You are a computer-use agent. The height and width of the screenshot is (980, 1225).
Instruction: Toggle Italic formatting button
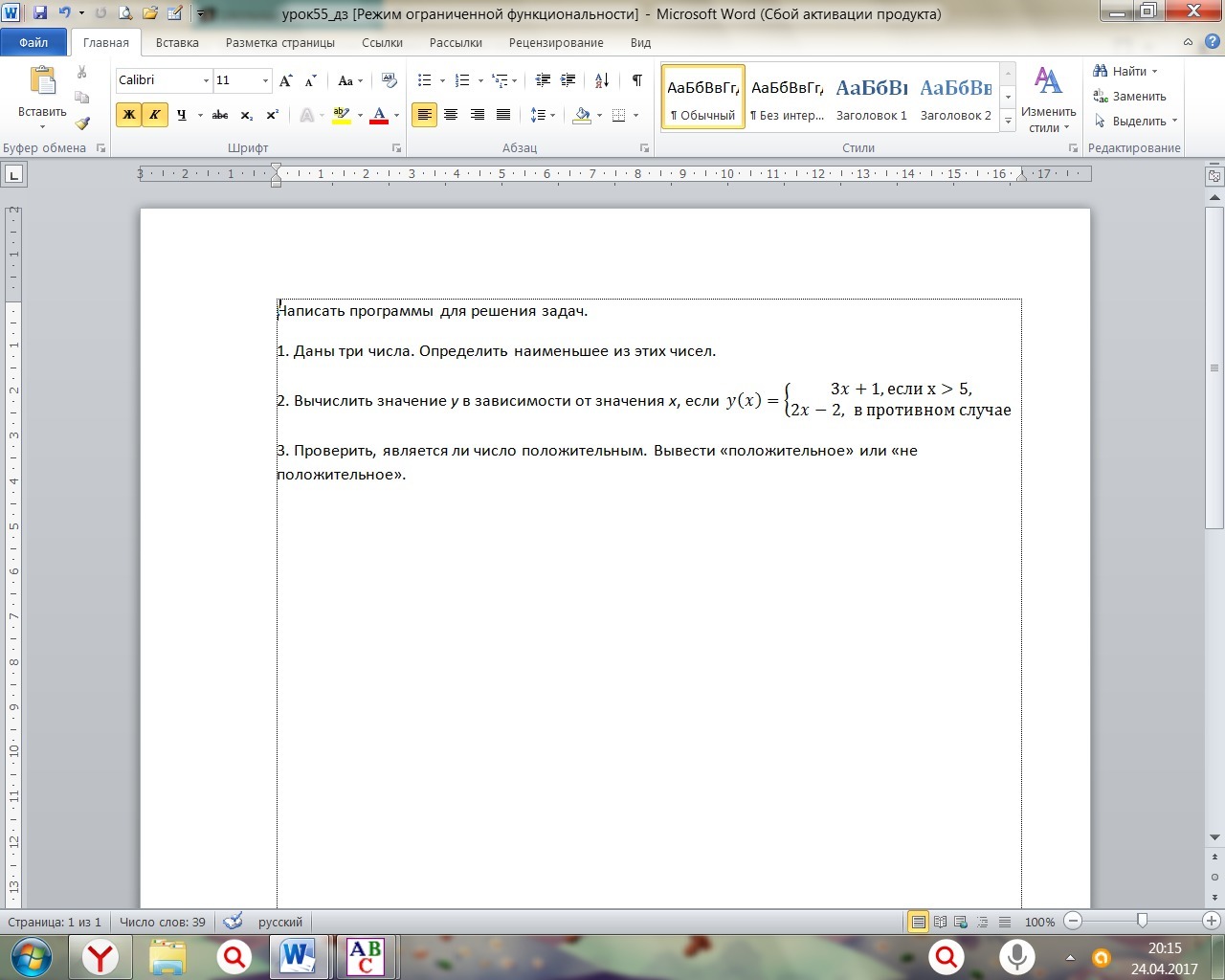click(154, 115)
